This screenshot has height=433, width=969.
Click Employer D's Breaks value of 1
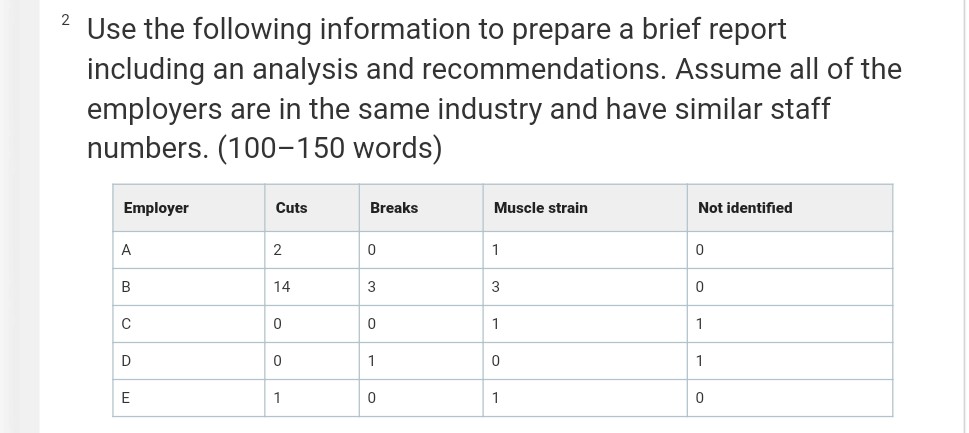coord(372,360)
